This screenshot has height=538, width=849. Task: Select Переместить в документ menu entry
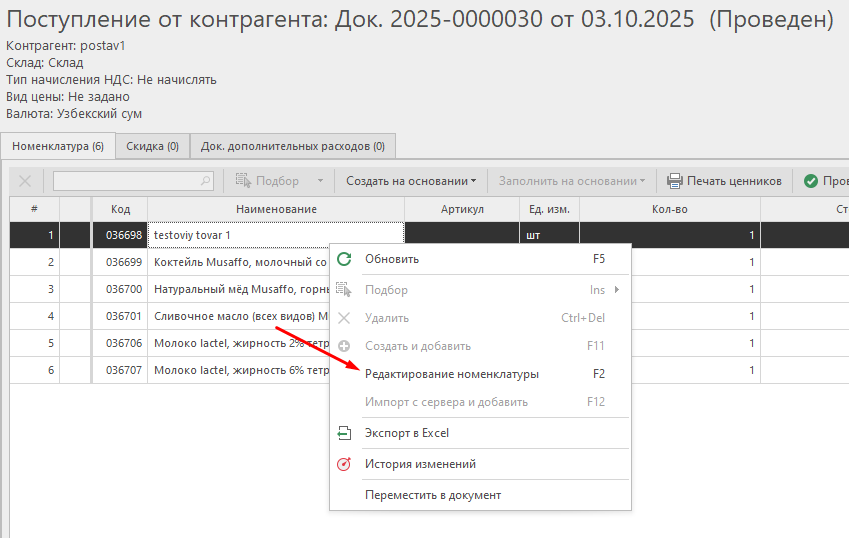click(x=432, y=495)
